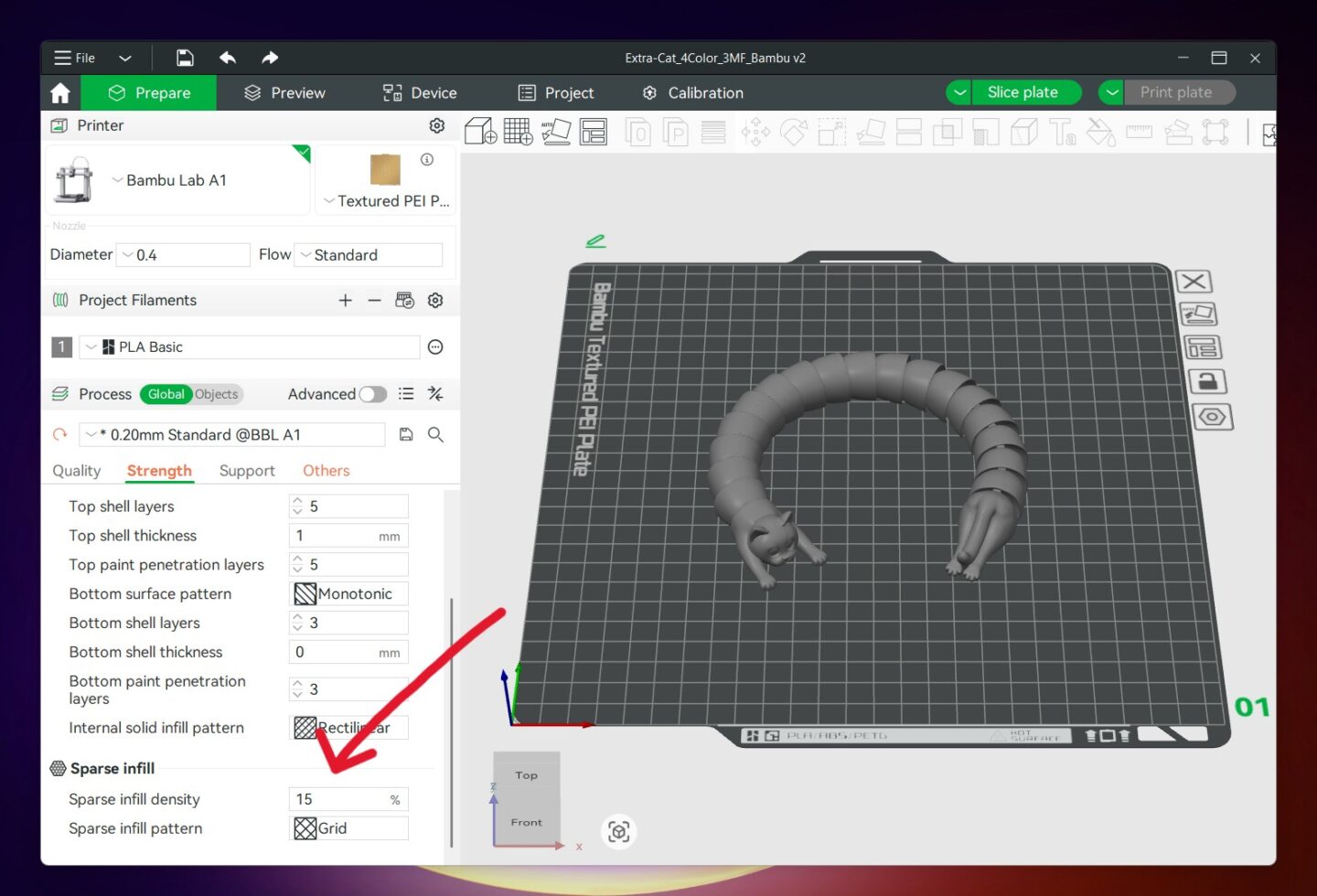Open the Others settings tab

pyautogui.click(x=326, y=470)
